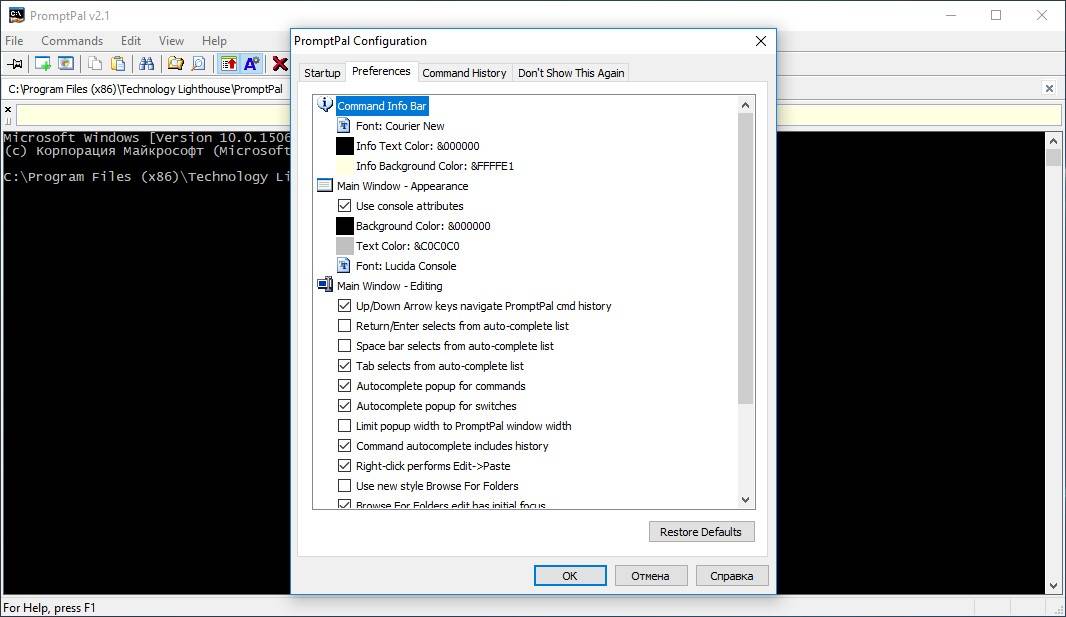The width and height of the screenshot is (1066, 617).
Task: Open the Commands menu
Action: coord(72,41)
